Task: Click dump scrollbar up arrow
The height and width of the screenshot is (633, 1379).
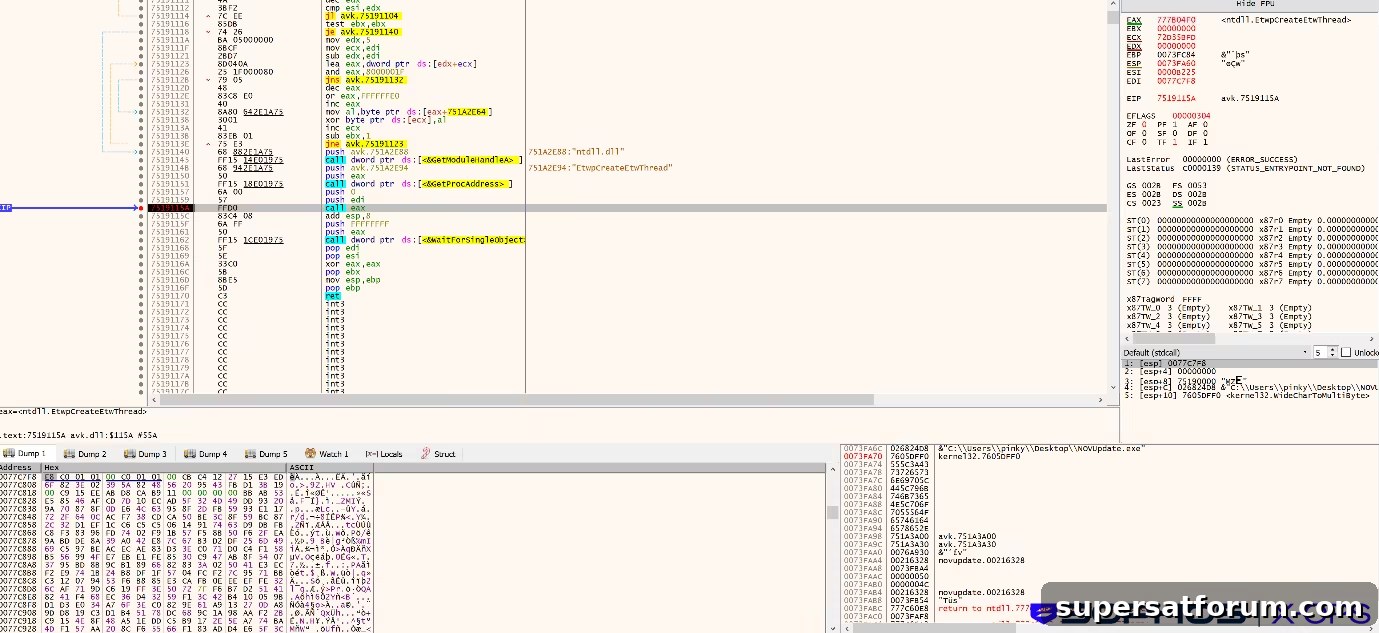Action: pyautogui.click(x=833, y=467)
